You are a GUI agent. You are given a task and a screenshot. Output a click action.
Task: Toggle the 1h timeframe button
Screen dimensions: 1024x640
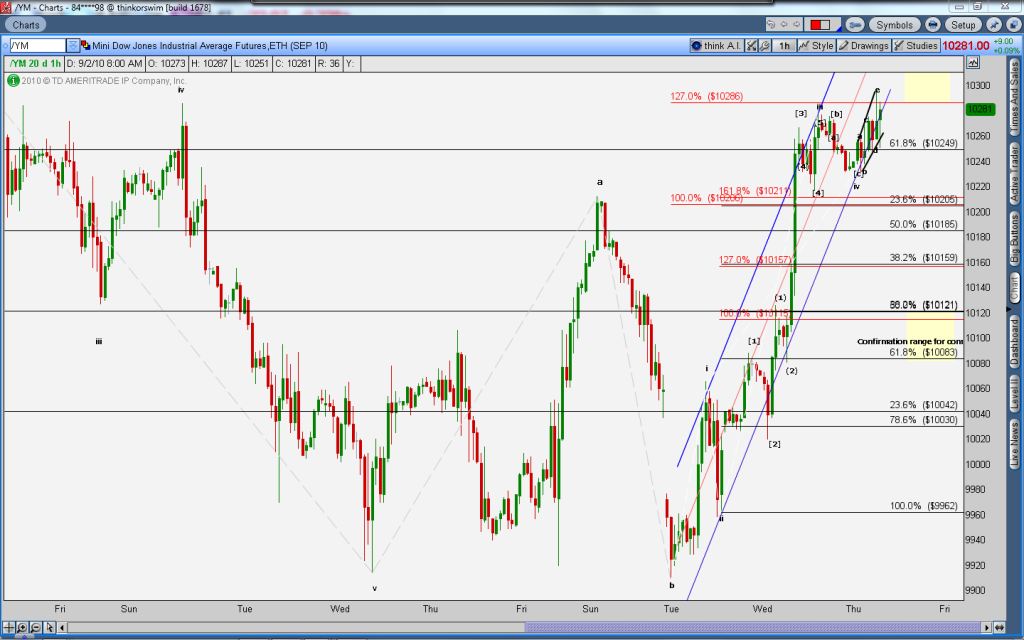pos(785,45)
